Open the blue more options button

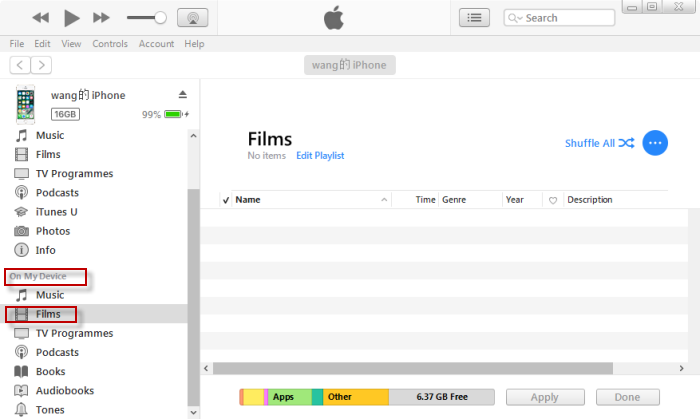click(655, 143)
